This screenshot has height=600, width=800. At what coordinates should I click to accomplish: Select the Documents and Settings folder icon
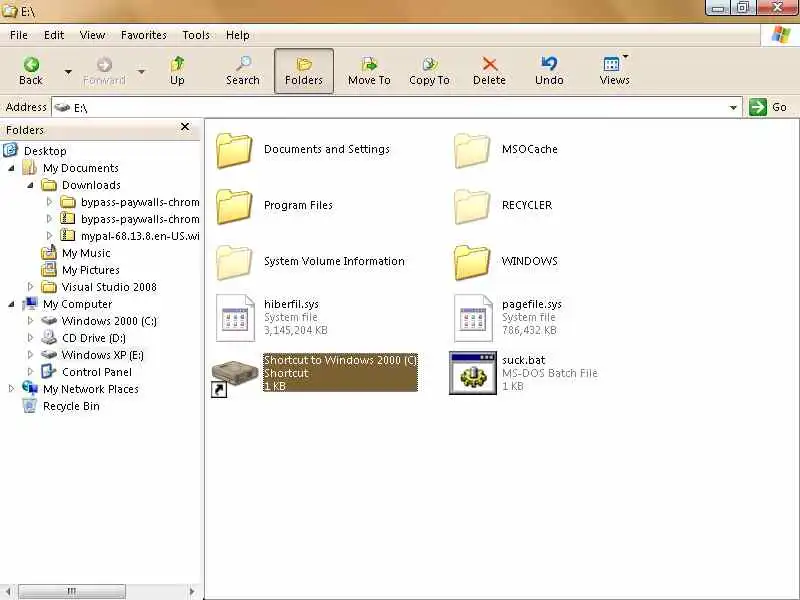(x=234, y=150)
